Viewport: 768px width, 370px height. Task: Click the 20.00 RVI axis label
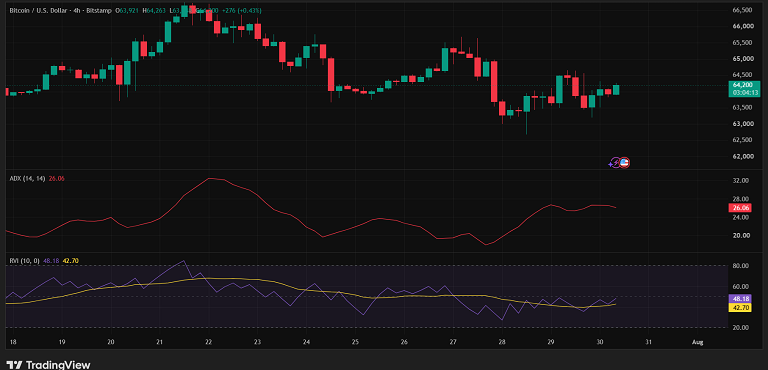click(741, 327)
